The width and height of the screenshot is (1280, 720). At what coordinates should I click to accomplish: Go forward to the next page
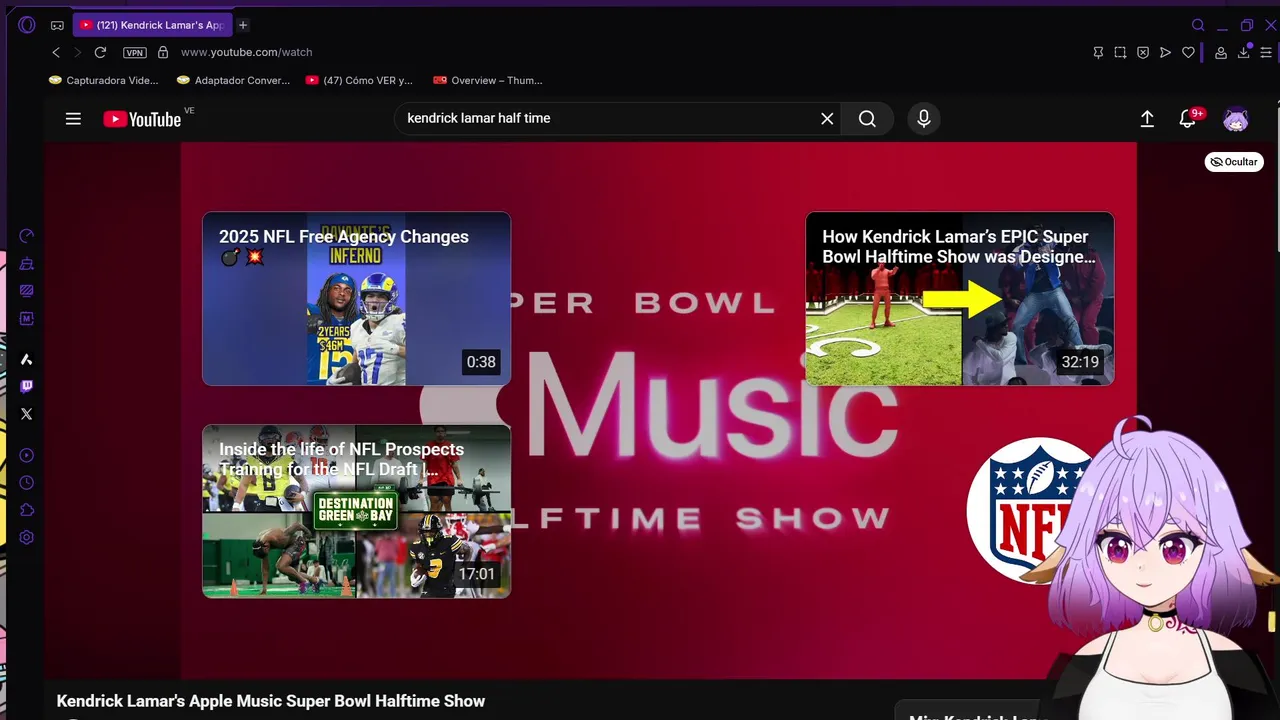click(77, 52)
